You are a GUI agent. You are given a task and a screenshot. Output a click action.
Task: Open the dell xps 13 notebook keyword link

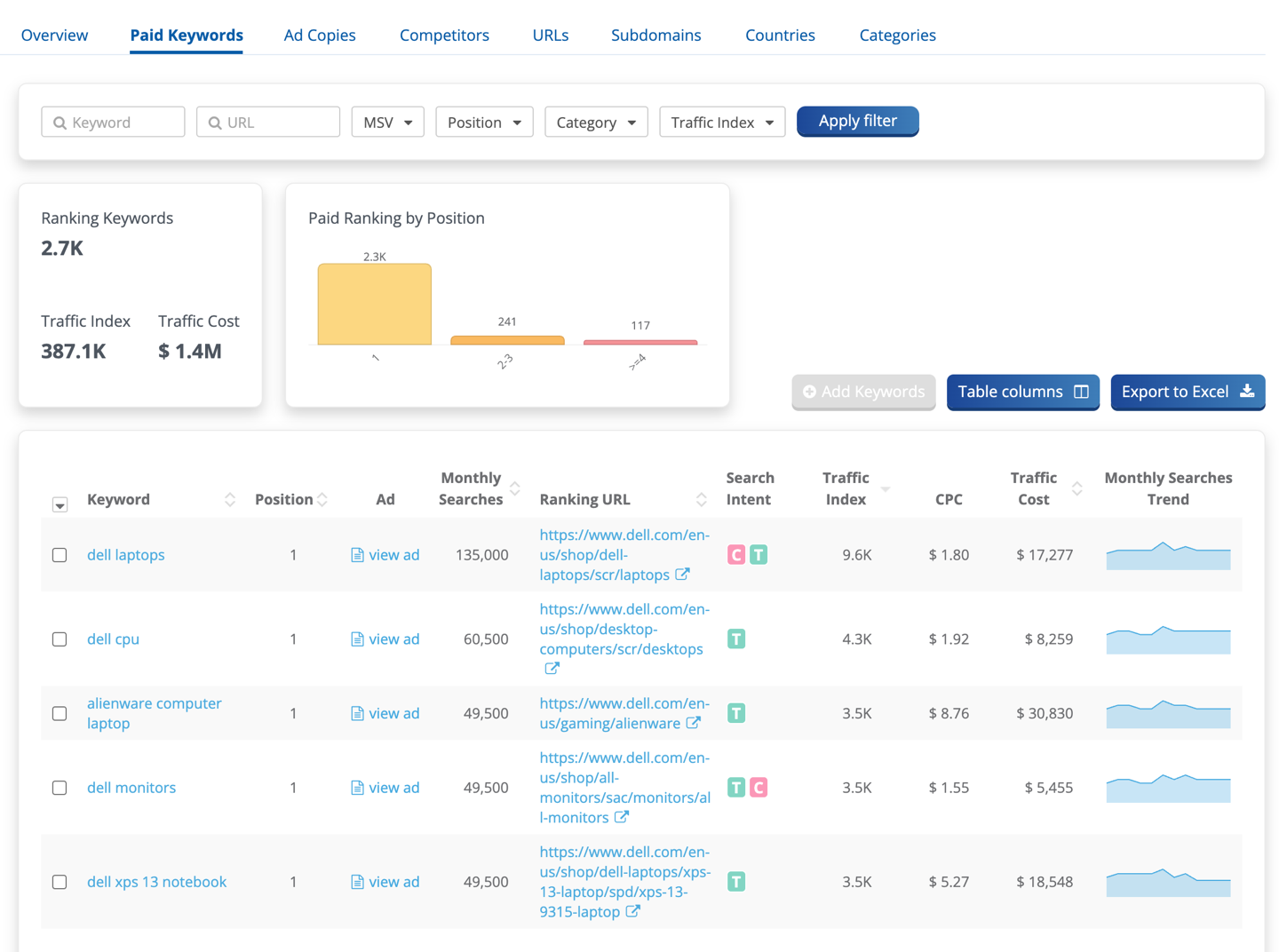[x=157, y=882]
